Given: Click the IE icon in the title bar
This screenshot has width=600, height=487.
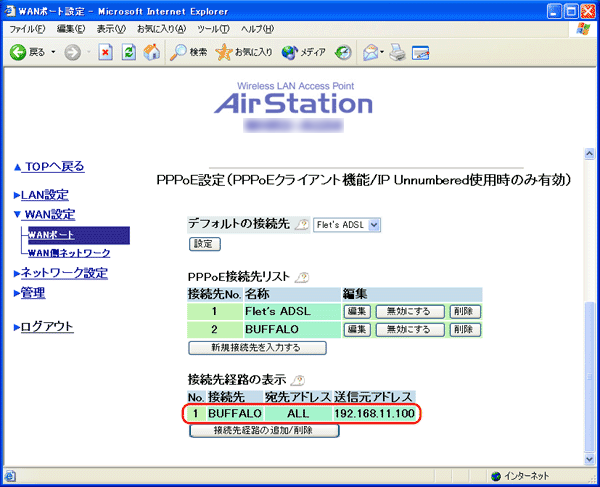Looking at the screenshot, I should pyautogui.click(x=9, y=11).
